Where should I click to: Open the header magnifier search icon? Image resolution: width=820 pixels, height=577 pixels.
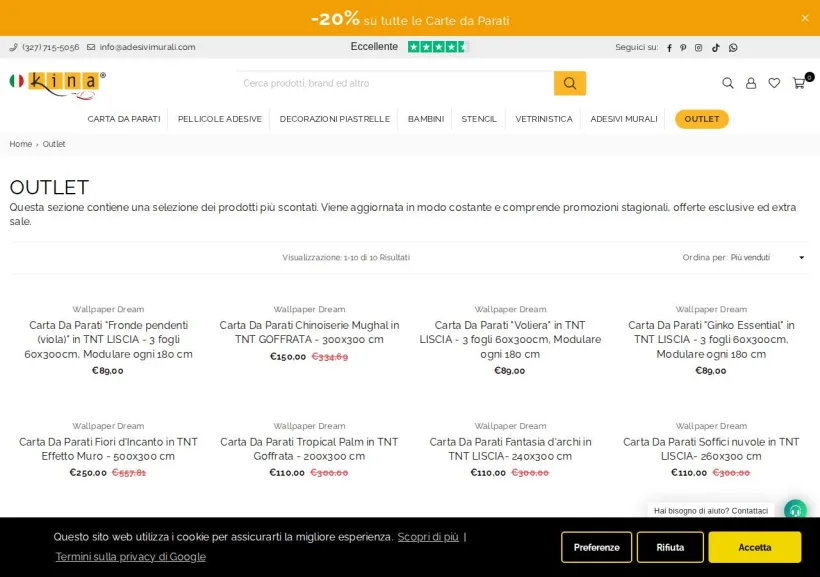727,83
